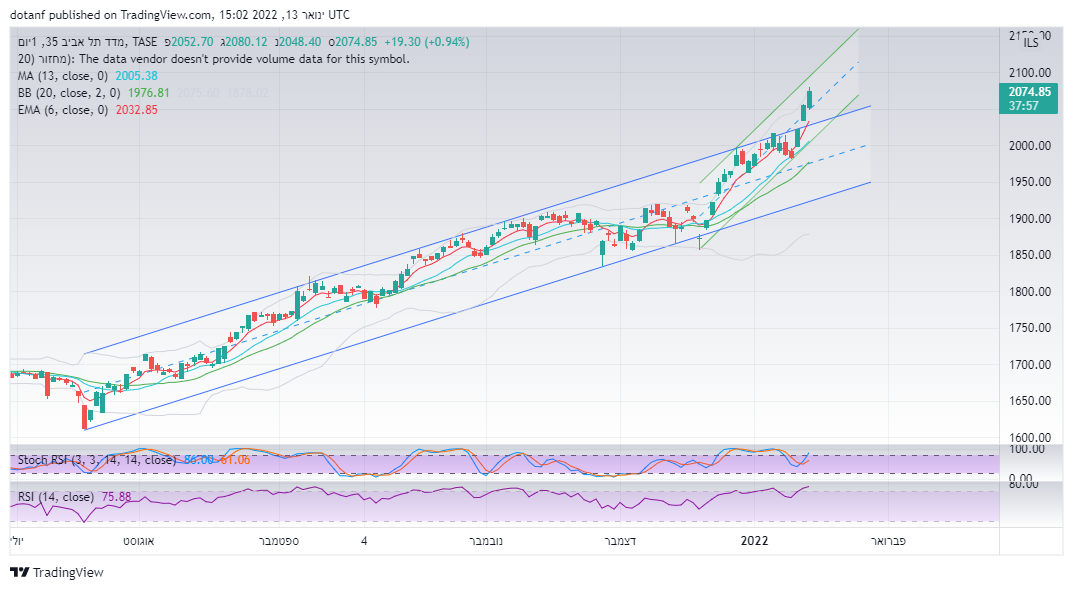The width and height of the screenshot is (1073, 590).
Task: Click the דצמבר label on time axis
Action: coord(621,541)
